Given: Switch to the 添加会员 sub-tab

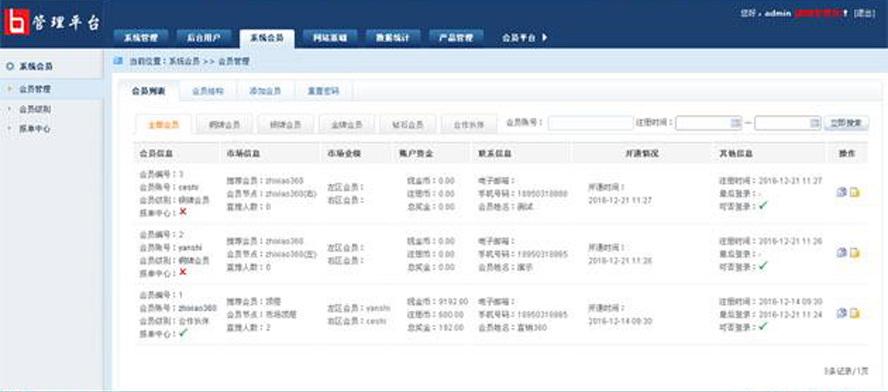Looking at the screenshot, I should click(266, 91).
